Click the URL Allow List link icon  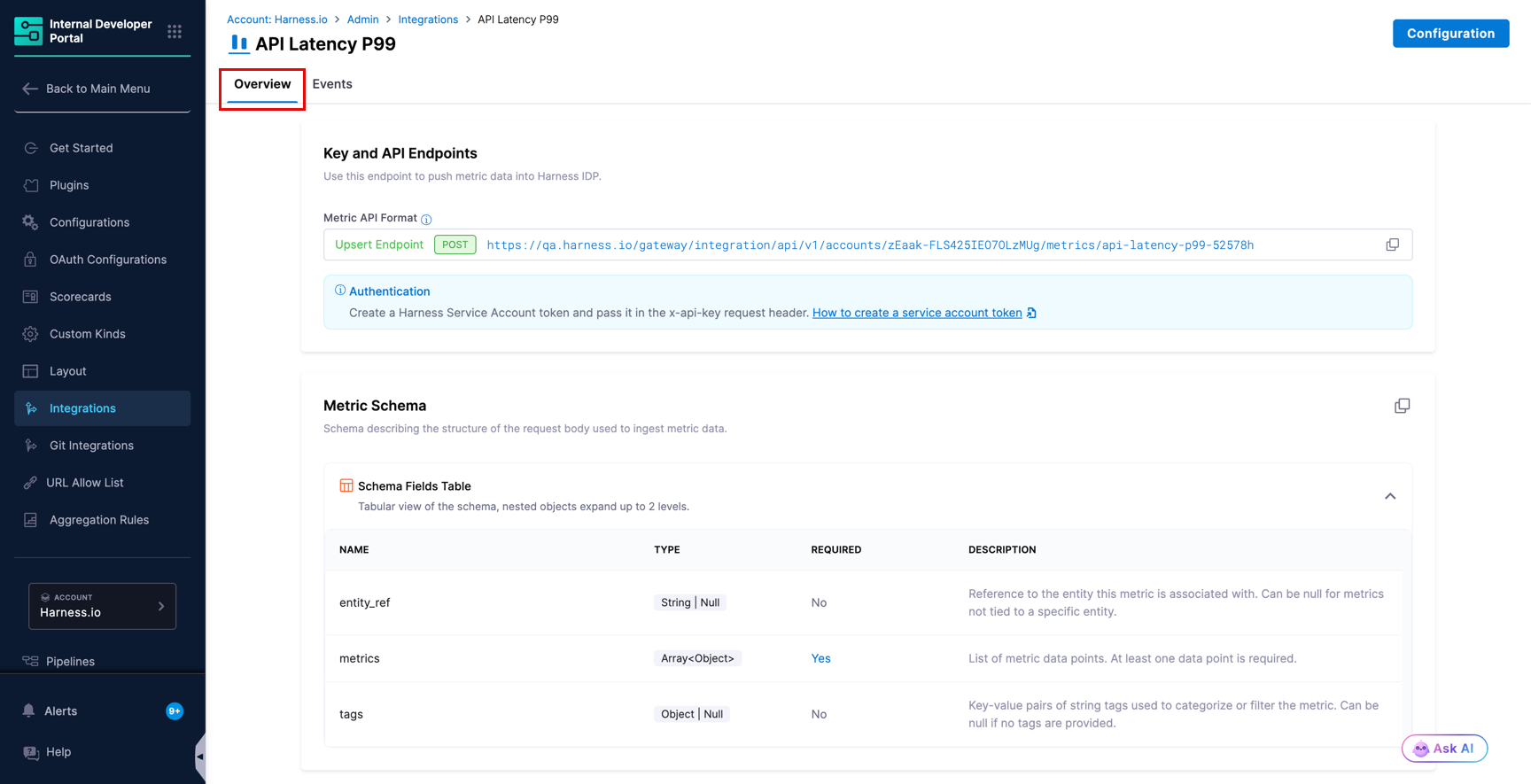pyautogui.click(x=30, y=483)
